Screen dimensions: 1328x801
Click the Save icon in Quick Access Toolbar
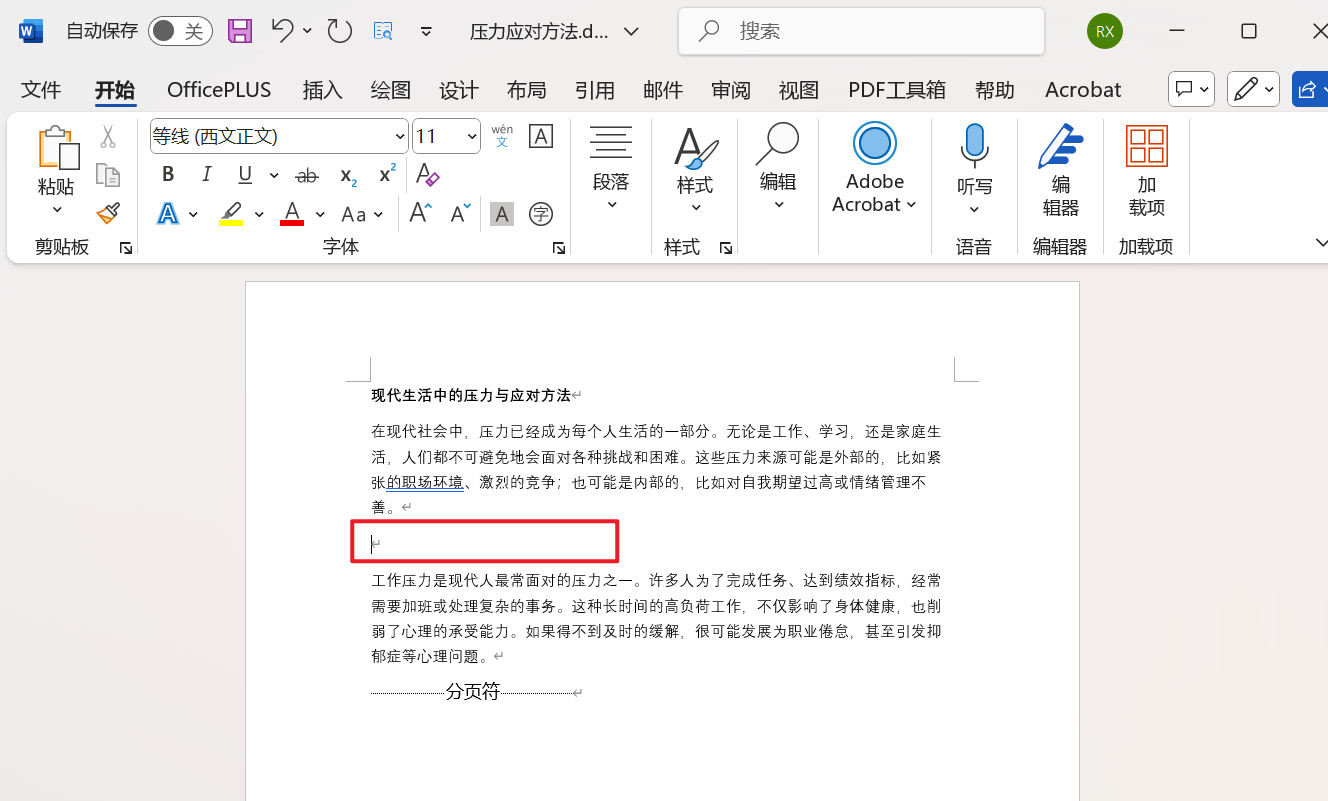tap(239, 30)
